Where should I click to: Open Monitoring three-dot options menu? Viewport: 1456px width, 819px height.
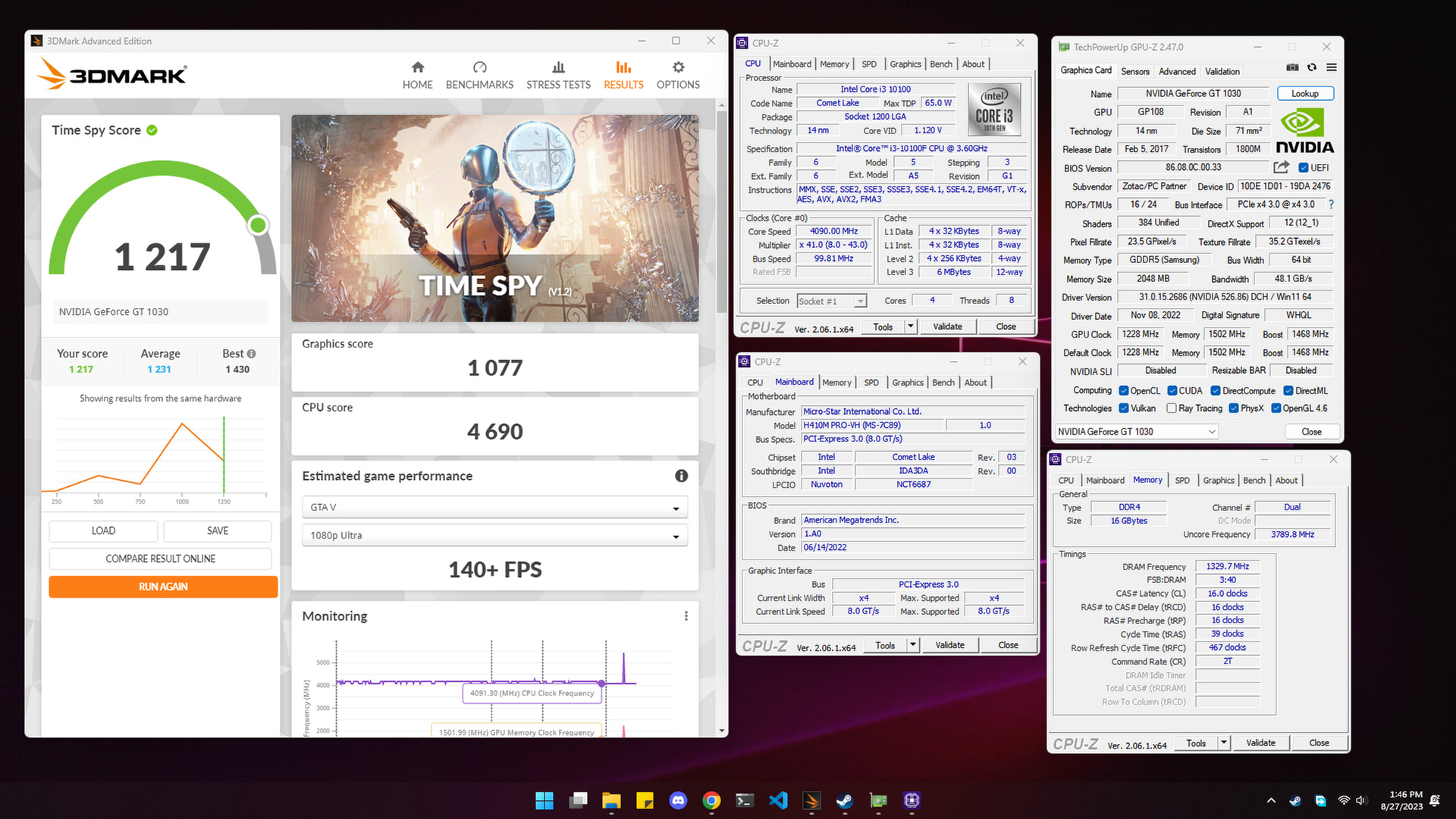click(x=686, y=616)
